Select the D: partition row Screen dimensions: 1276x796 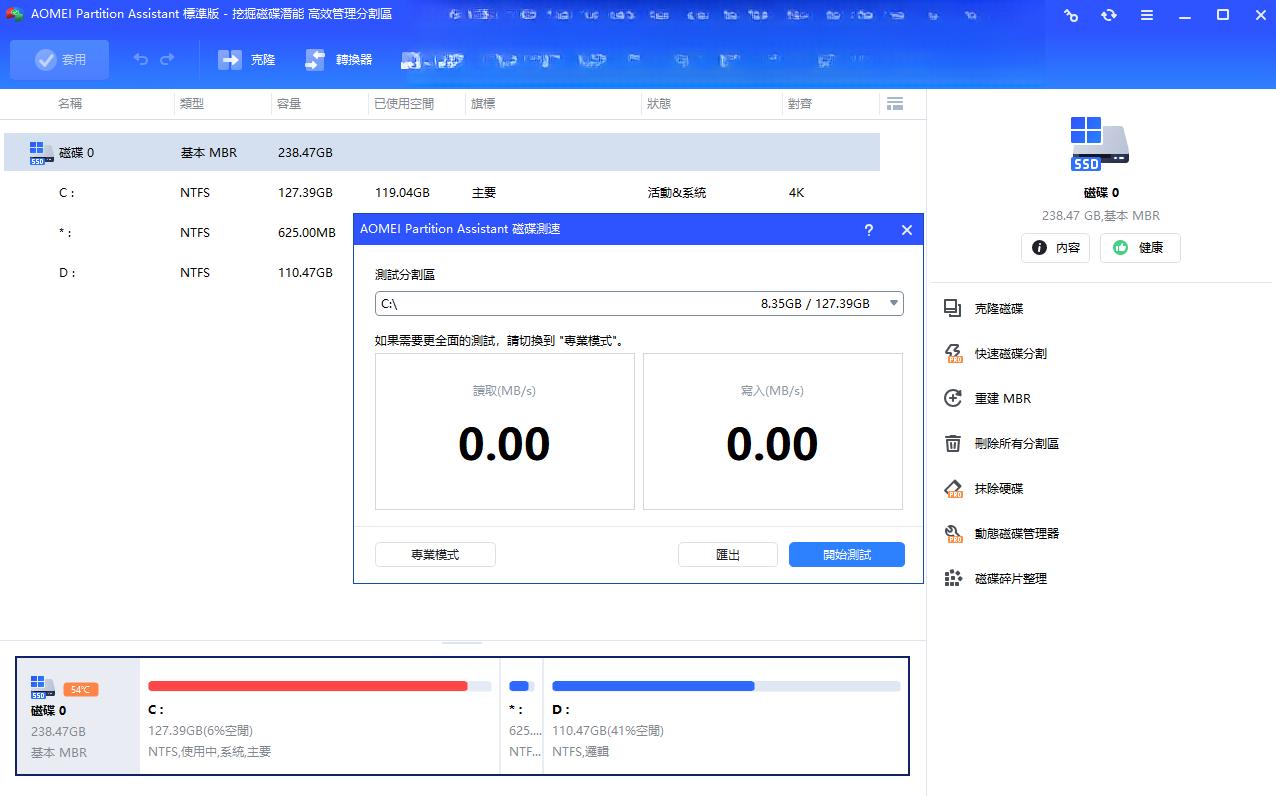(180, 272)
